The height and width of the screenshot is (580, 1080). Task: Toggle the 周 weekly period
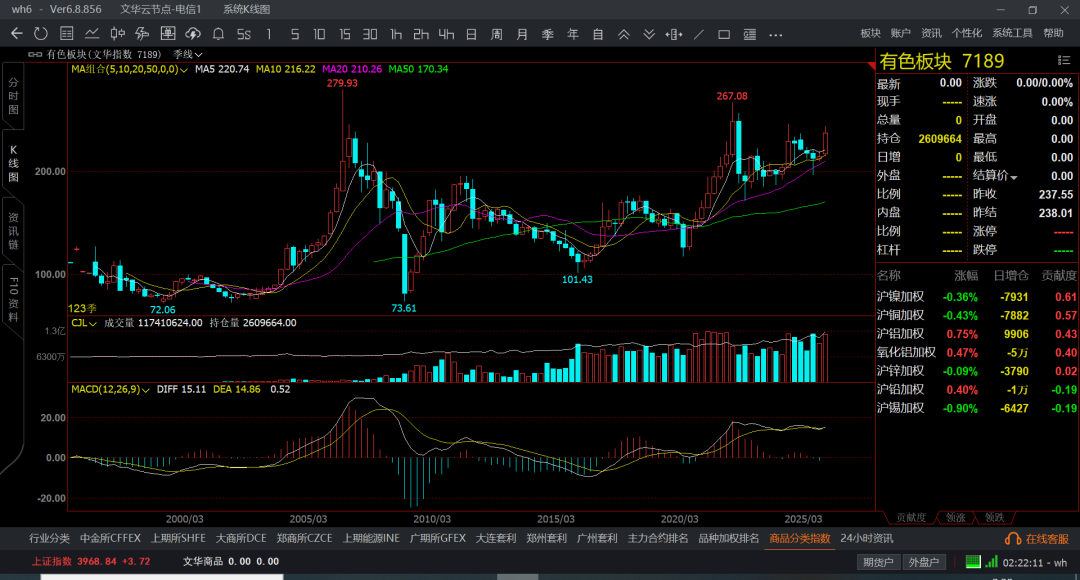(x=496, y=34)
